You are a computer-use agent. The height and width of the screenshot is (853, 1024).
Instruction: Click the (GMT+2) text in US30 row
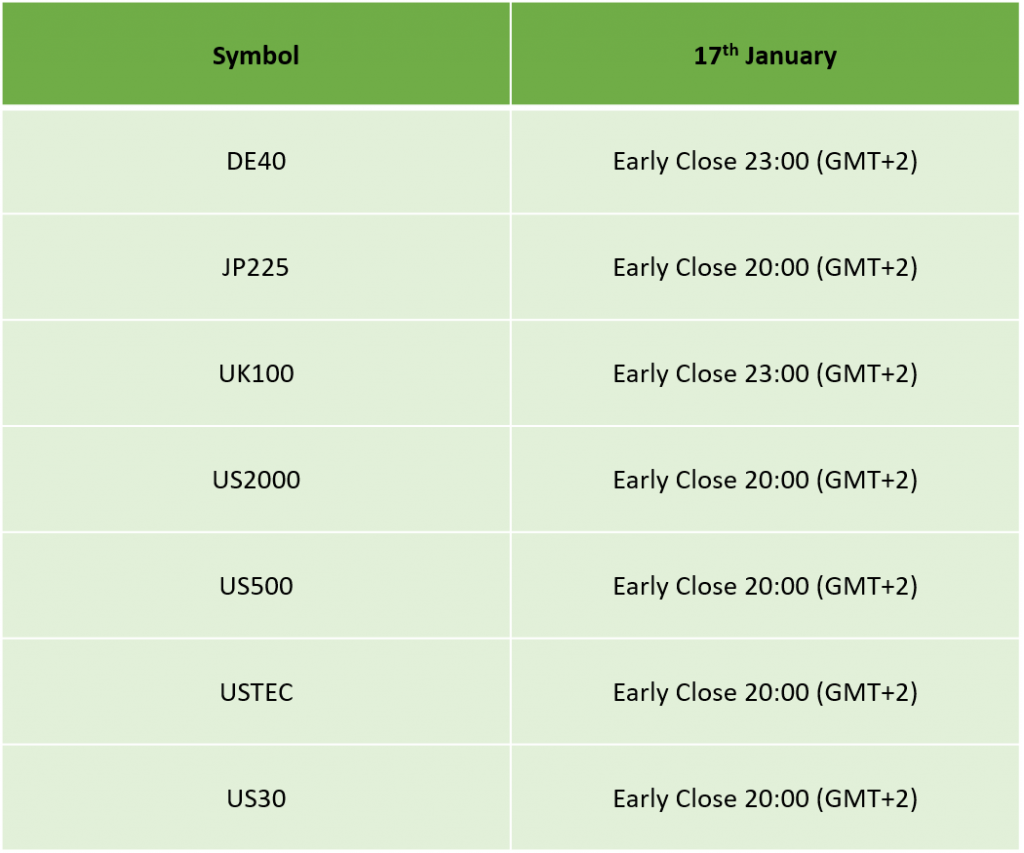coord(867,799)
